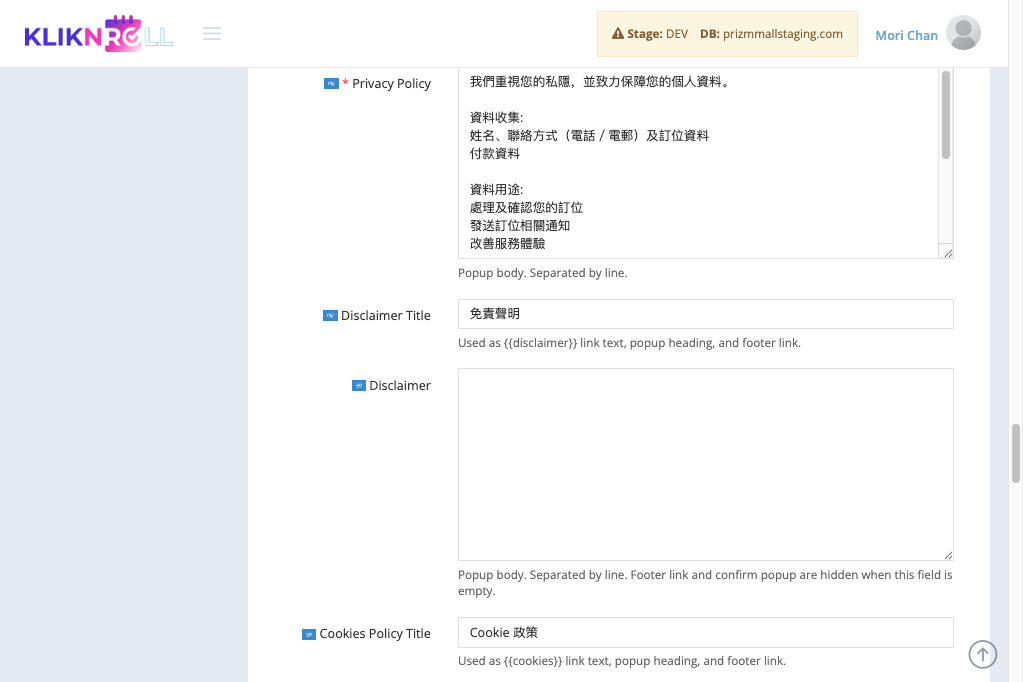Click 'prizmmallstaging.com' in the banner
Image resolution: width=1023 pixels, height=682 pixels.
(x=782, y=34)
